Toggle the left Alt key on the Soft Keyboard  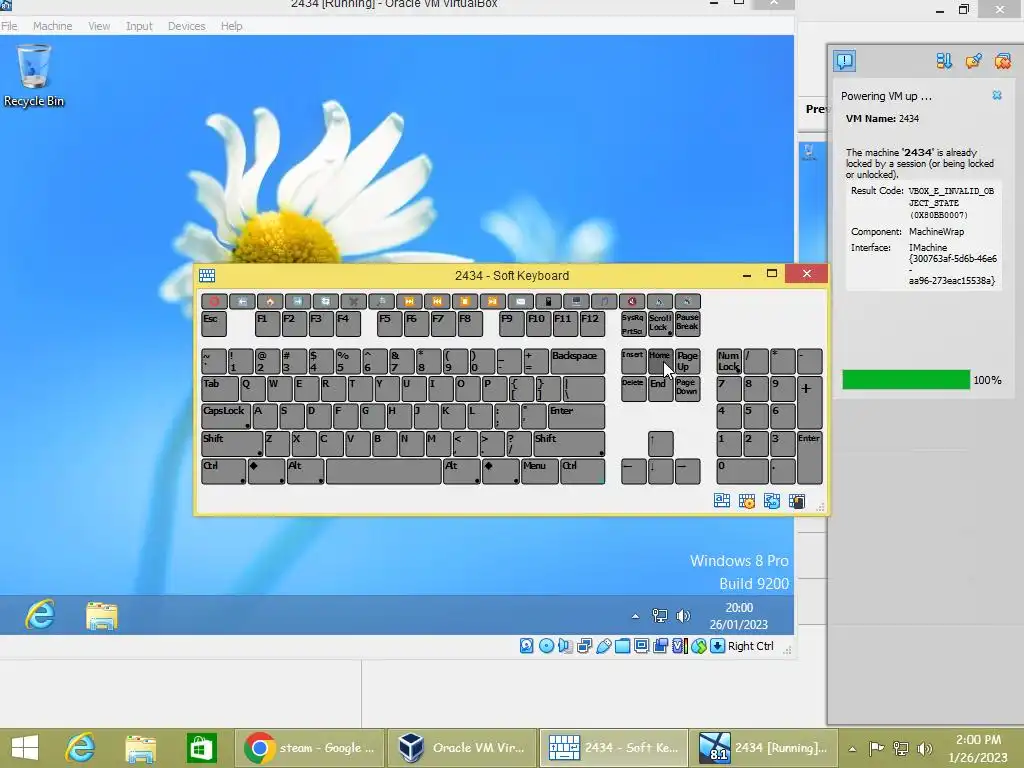click(306, 471)
